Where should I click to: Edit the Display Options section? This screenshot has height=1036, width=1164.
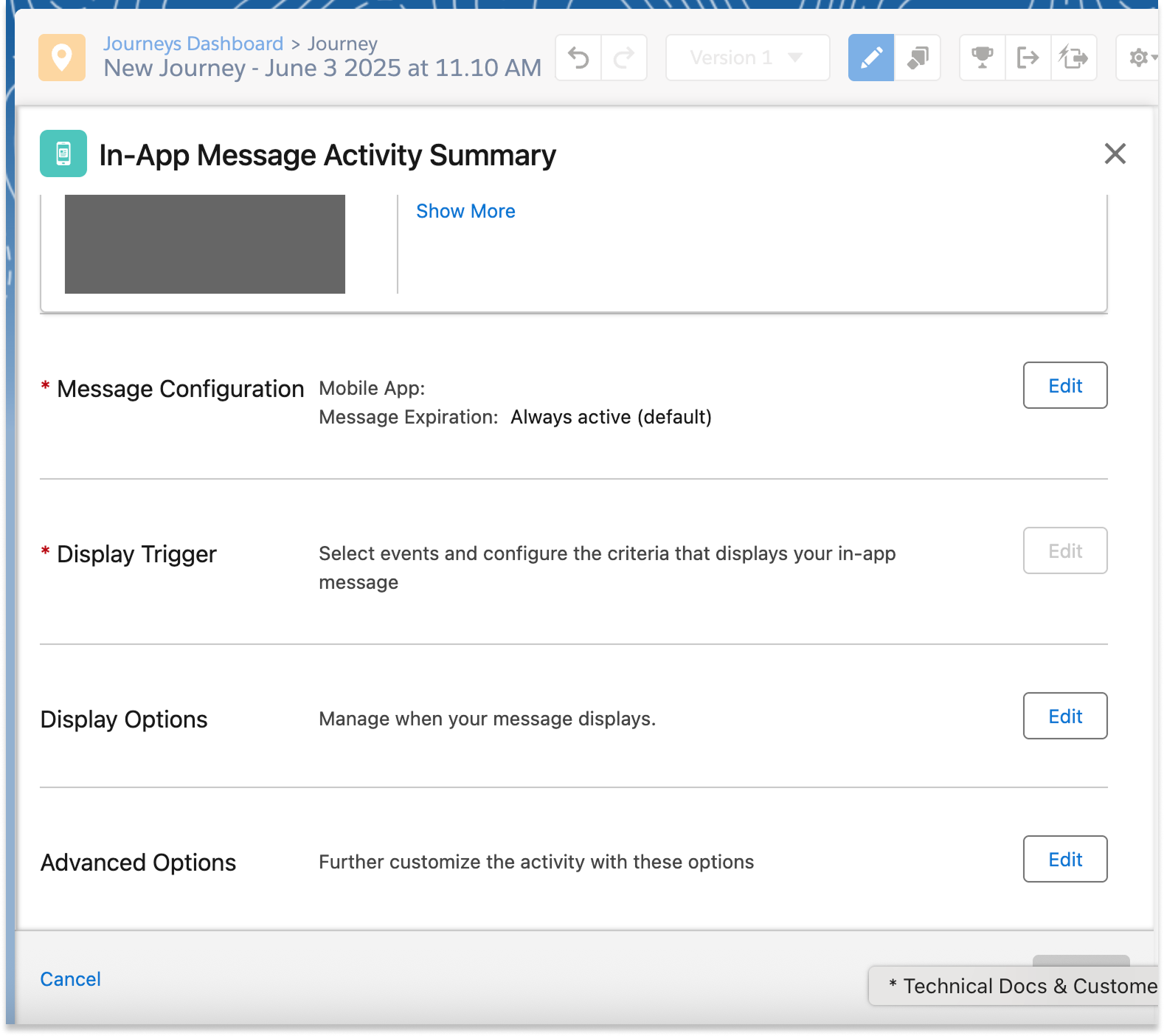pos(1064,716)
